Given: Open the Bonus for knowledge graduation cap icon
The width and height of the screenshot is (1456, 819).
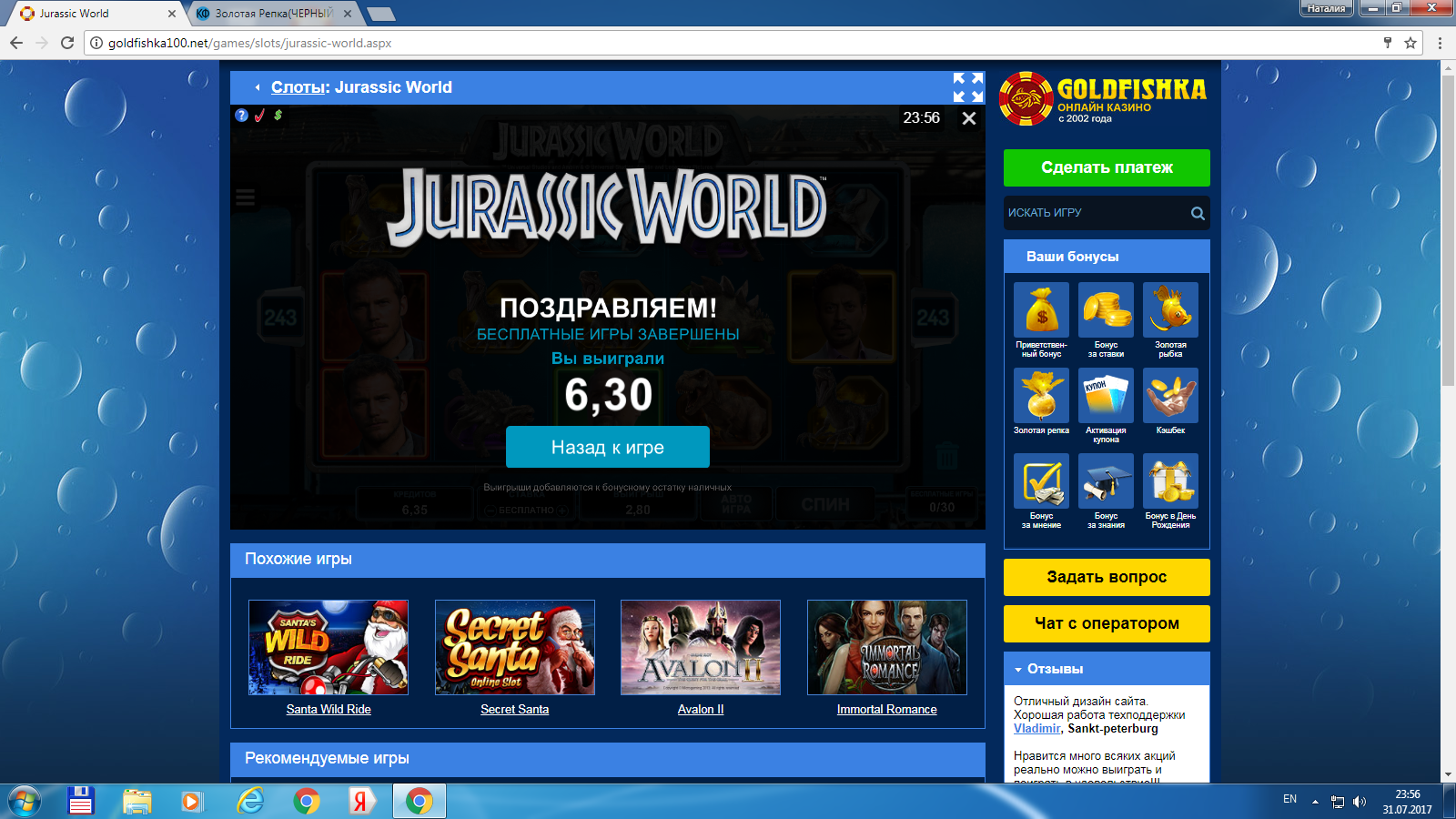Looking at the screenshot, I should coord(1106,481).
